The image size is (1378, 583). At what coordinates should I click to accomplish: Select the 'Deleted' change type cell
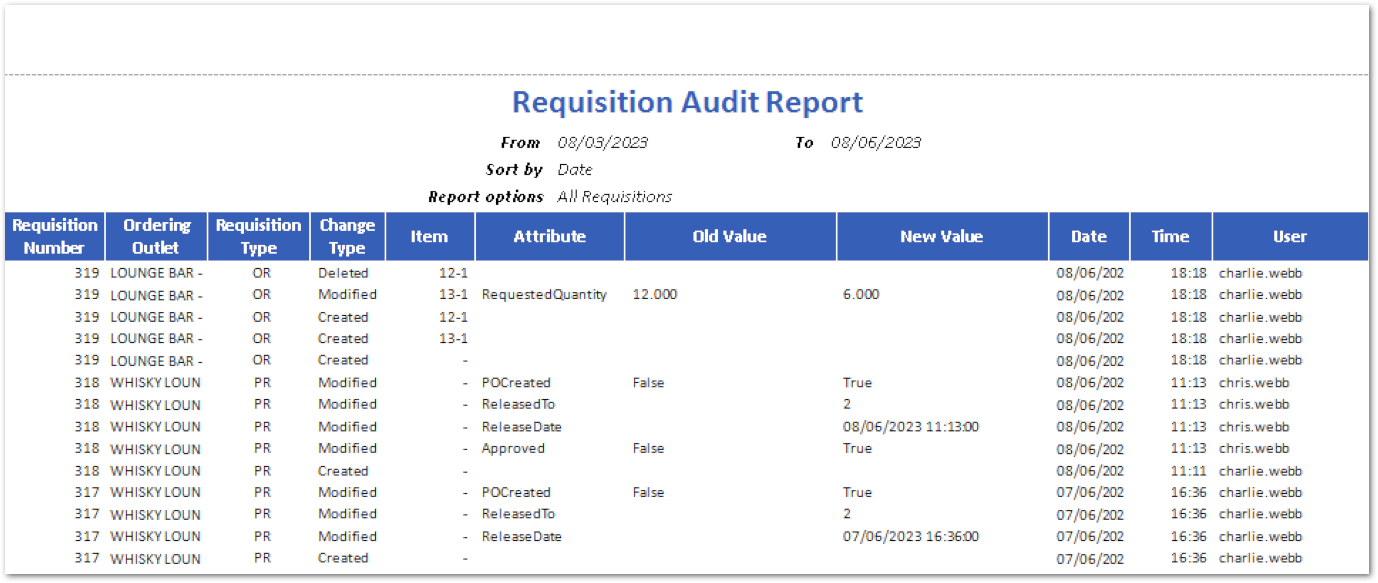343,273
